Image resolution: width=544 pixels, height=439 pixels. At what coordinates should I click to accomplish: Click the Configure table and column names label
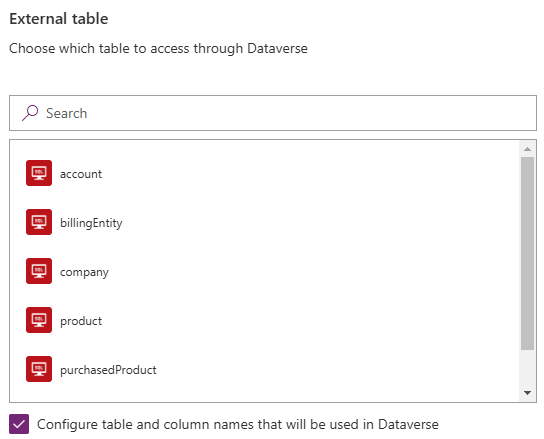[x=238, y=424]
